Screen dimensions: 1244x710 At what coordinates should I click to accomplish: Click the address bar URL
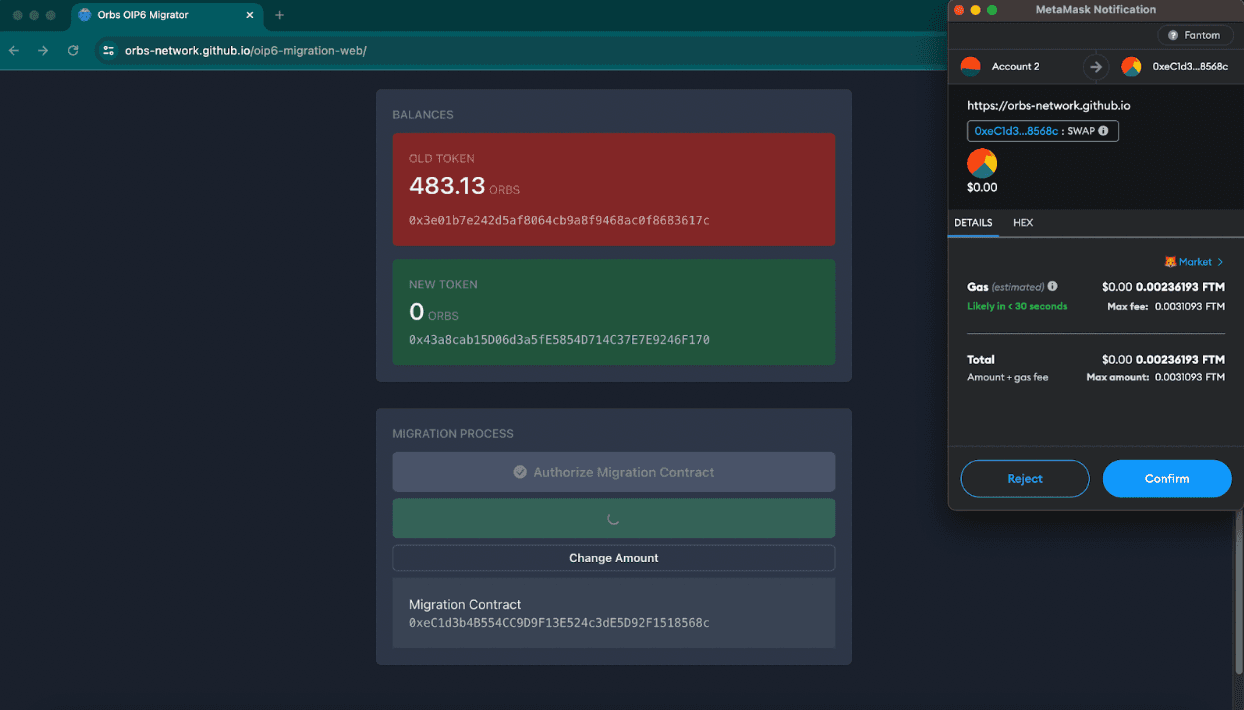[246, 50]
